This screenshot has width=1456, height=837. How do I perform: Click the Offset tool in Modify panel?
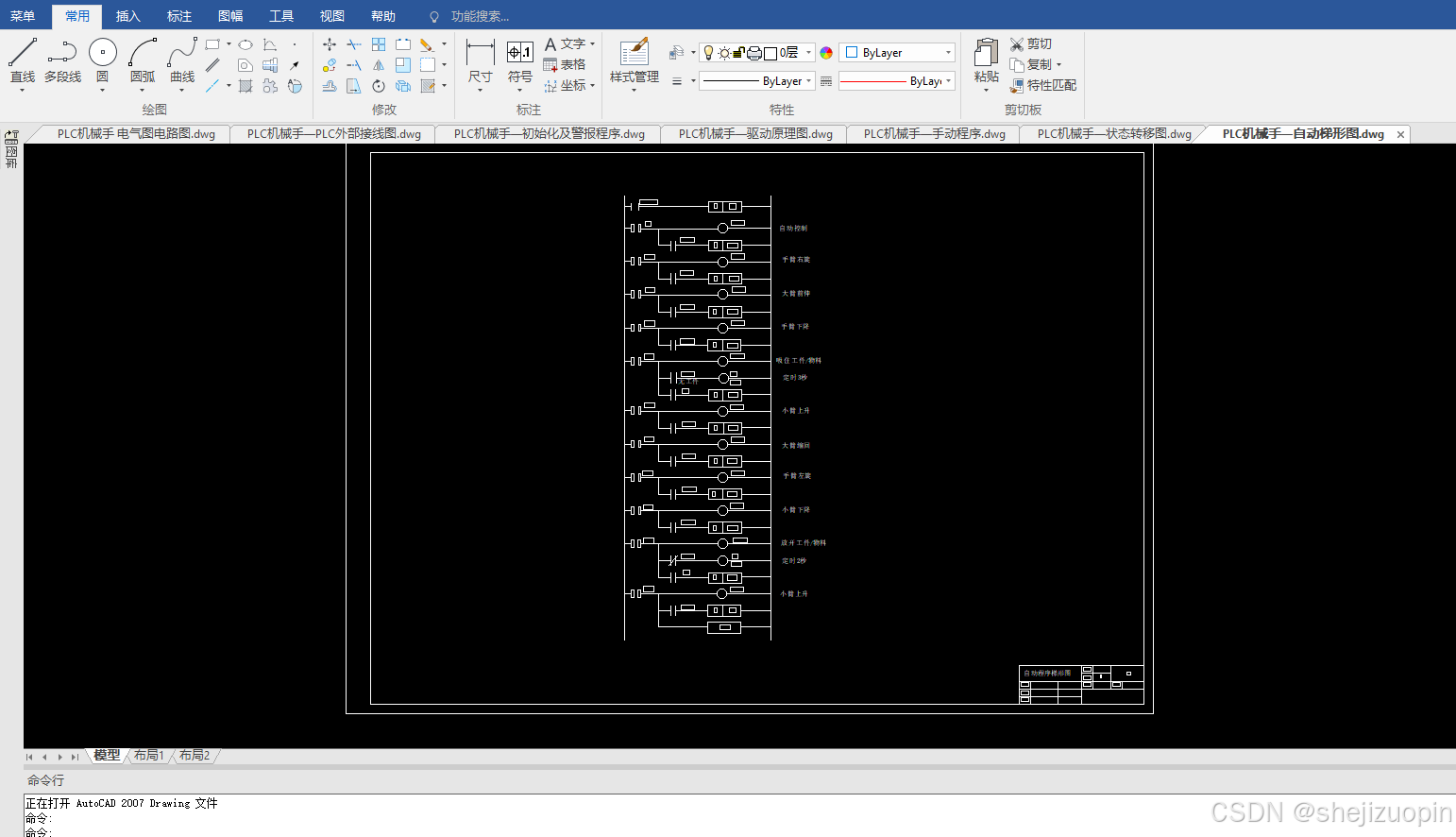pos(330,86)
